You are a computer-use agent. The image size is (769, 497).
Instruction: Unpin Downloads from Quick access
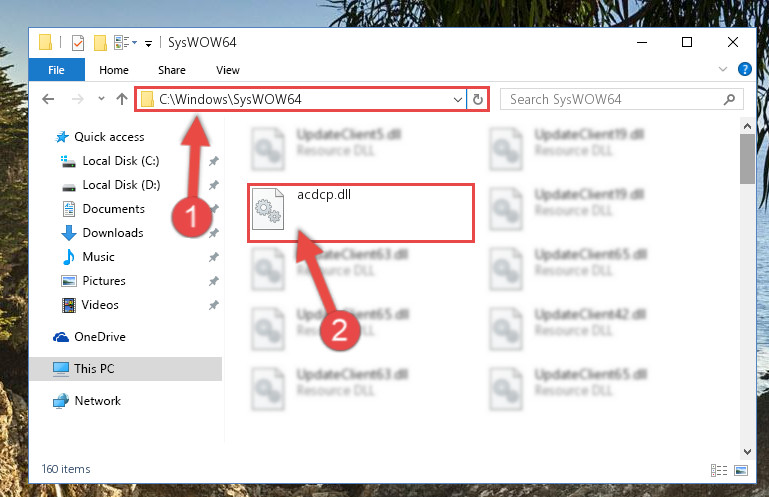coord(213,233)
